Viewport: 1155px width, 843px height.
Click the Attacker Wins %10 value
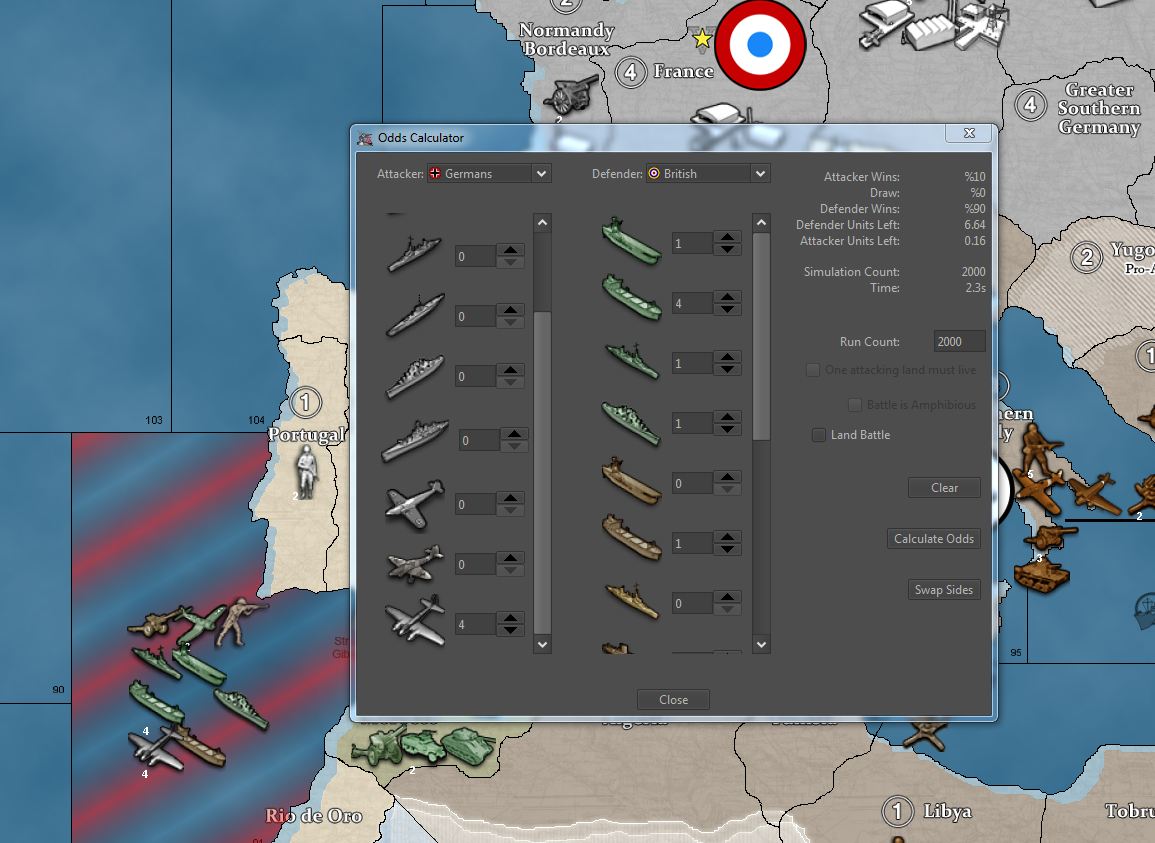tap(975, 177)
